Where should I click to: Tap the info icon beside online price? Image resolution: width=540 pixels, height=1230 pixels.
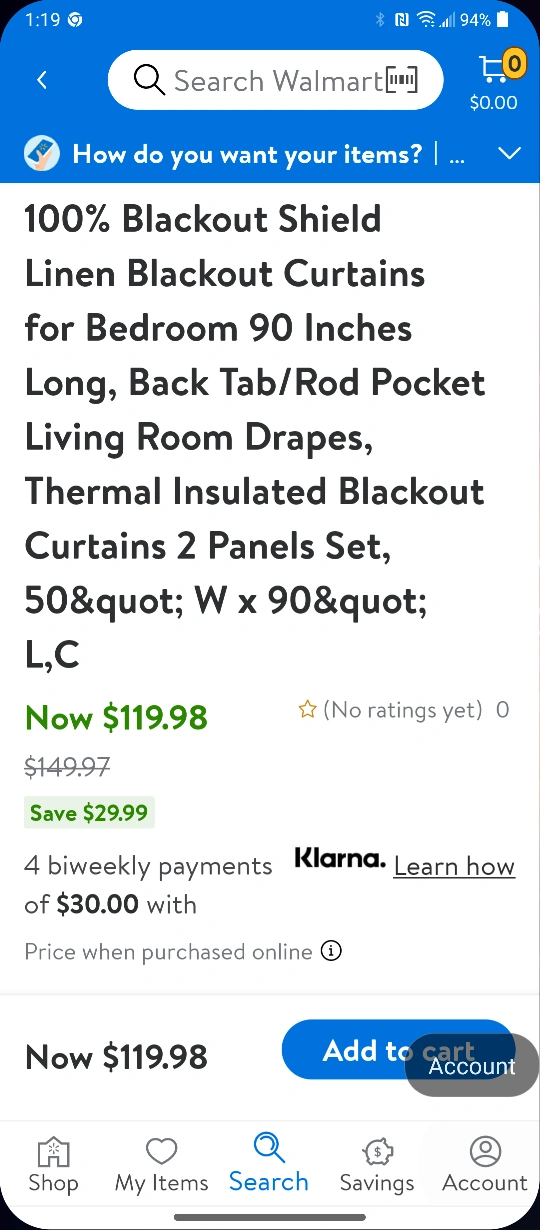coord(331,951)
